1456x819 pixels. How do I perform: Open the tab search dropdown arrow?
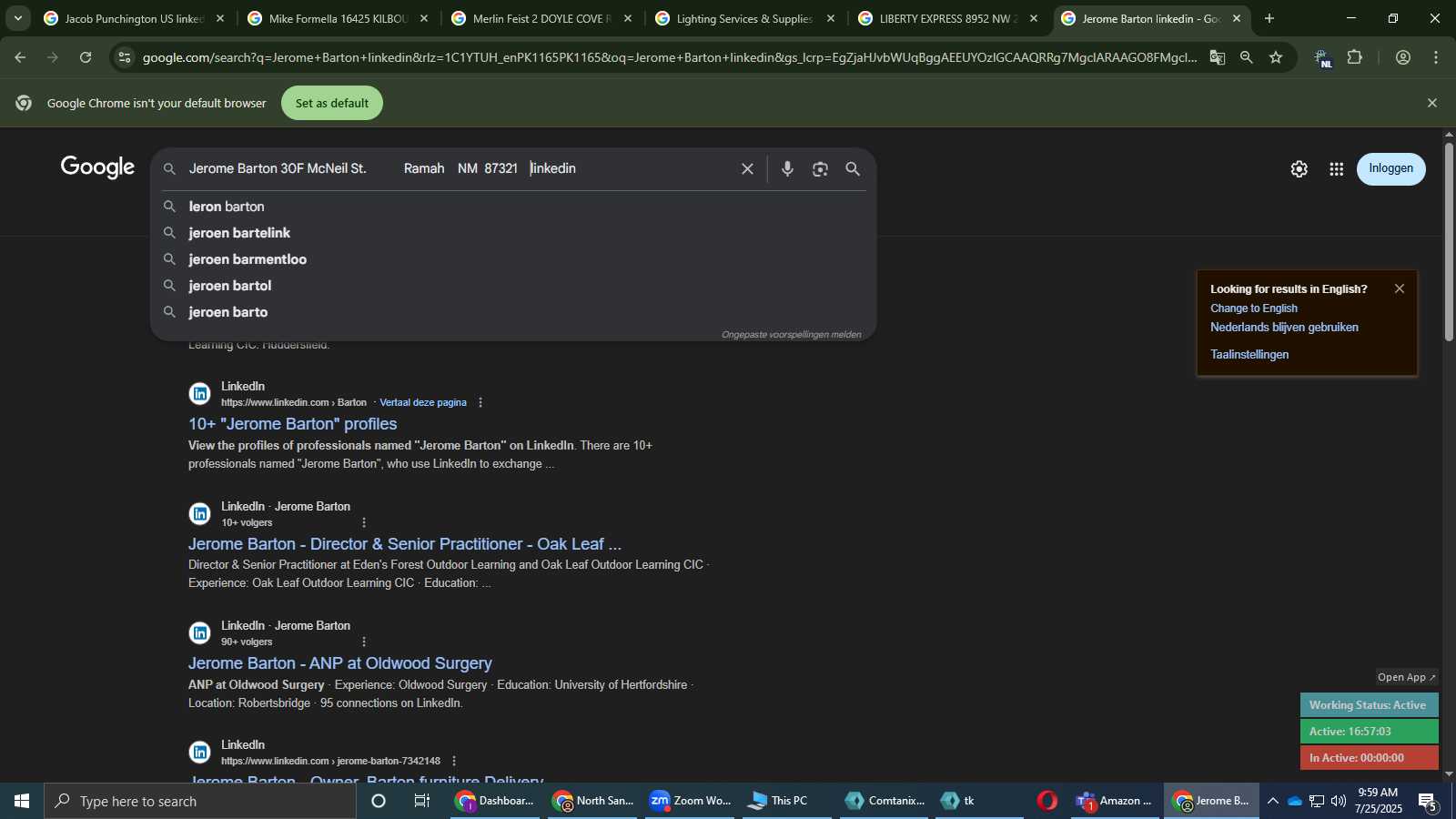tap(17, 18)
